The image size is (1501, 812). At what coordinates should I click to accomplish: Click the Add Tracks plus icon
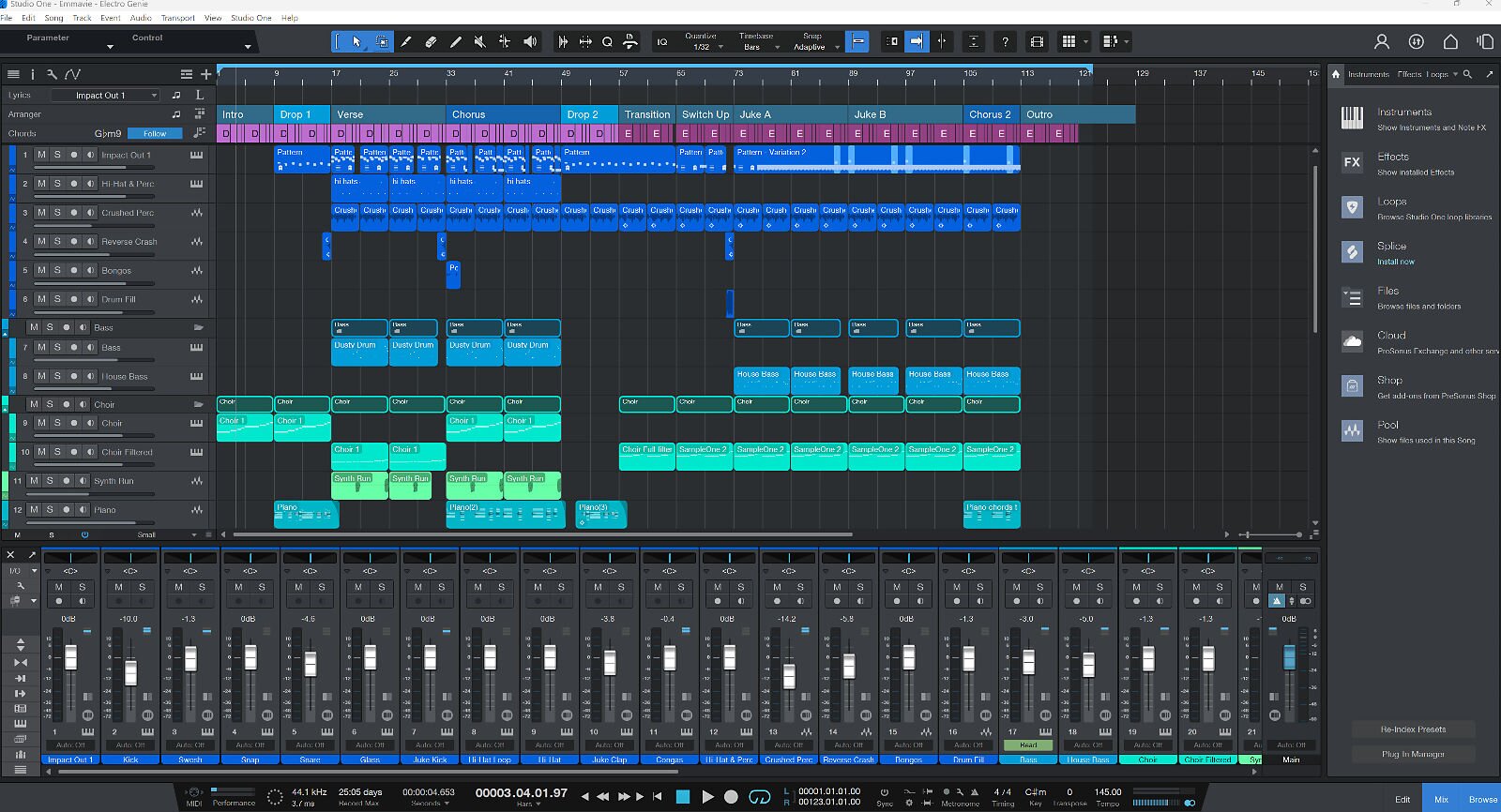(x=205, y=74)
